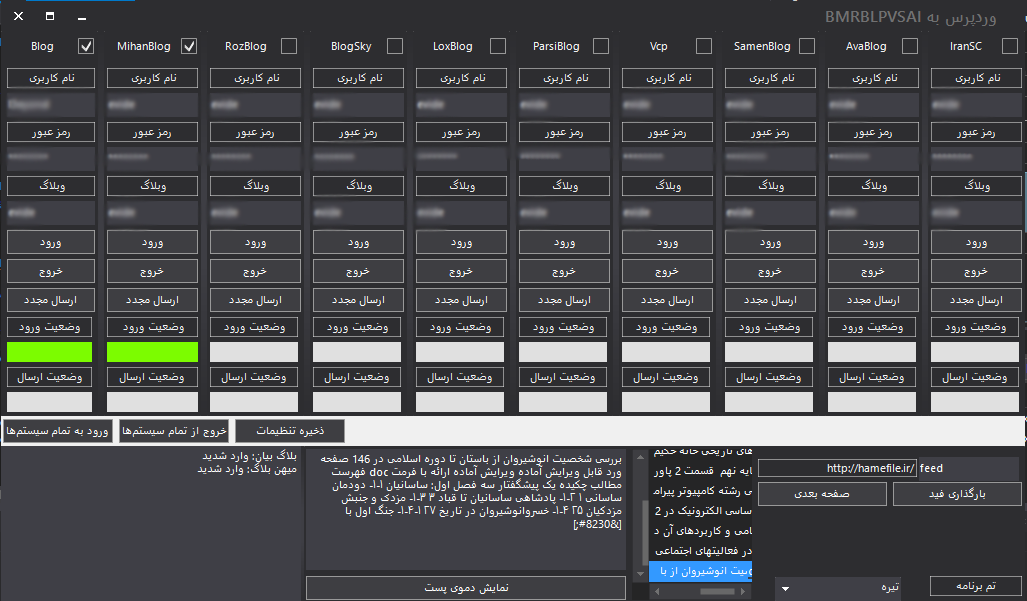The width and height of the screenshot is (1027, 601).
Task: Click رمز عبور label under Vcp
Action: (x=667, y=132)
